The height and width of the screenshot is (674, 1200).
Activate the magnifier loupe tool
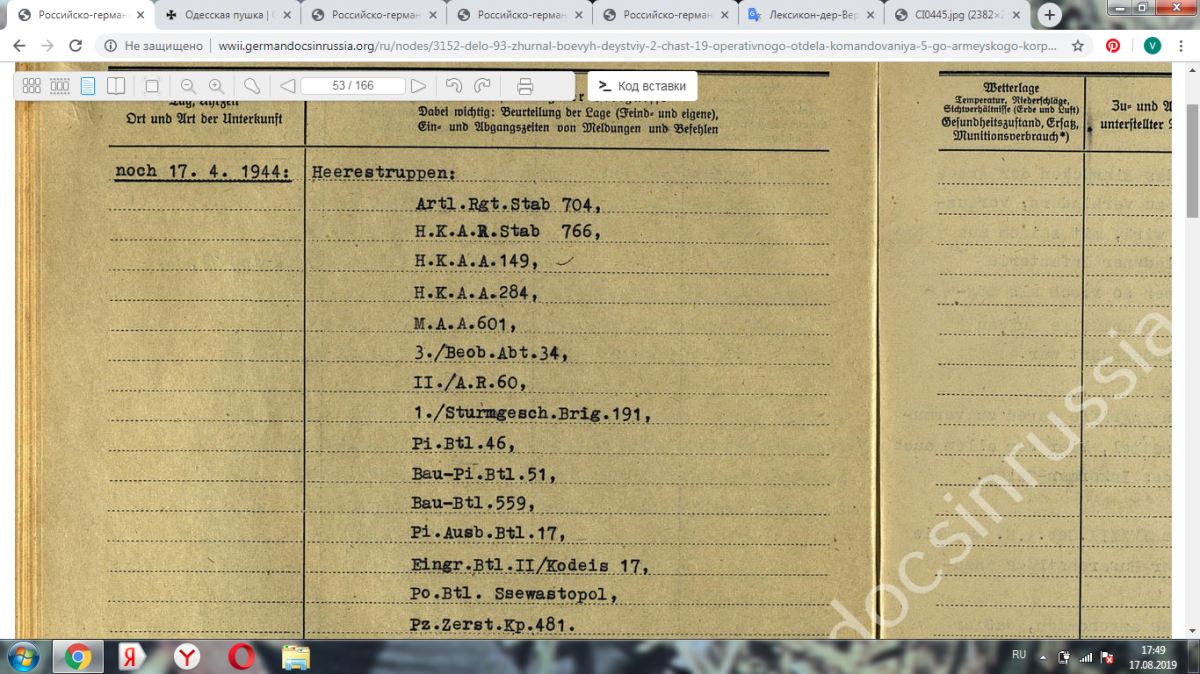tap(252, 86)
